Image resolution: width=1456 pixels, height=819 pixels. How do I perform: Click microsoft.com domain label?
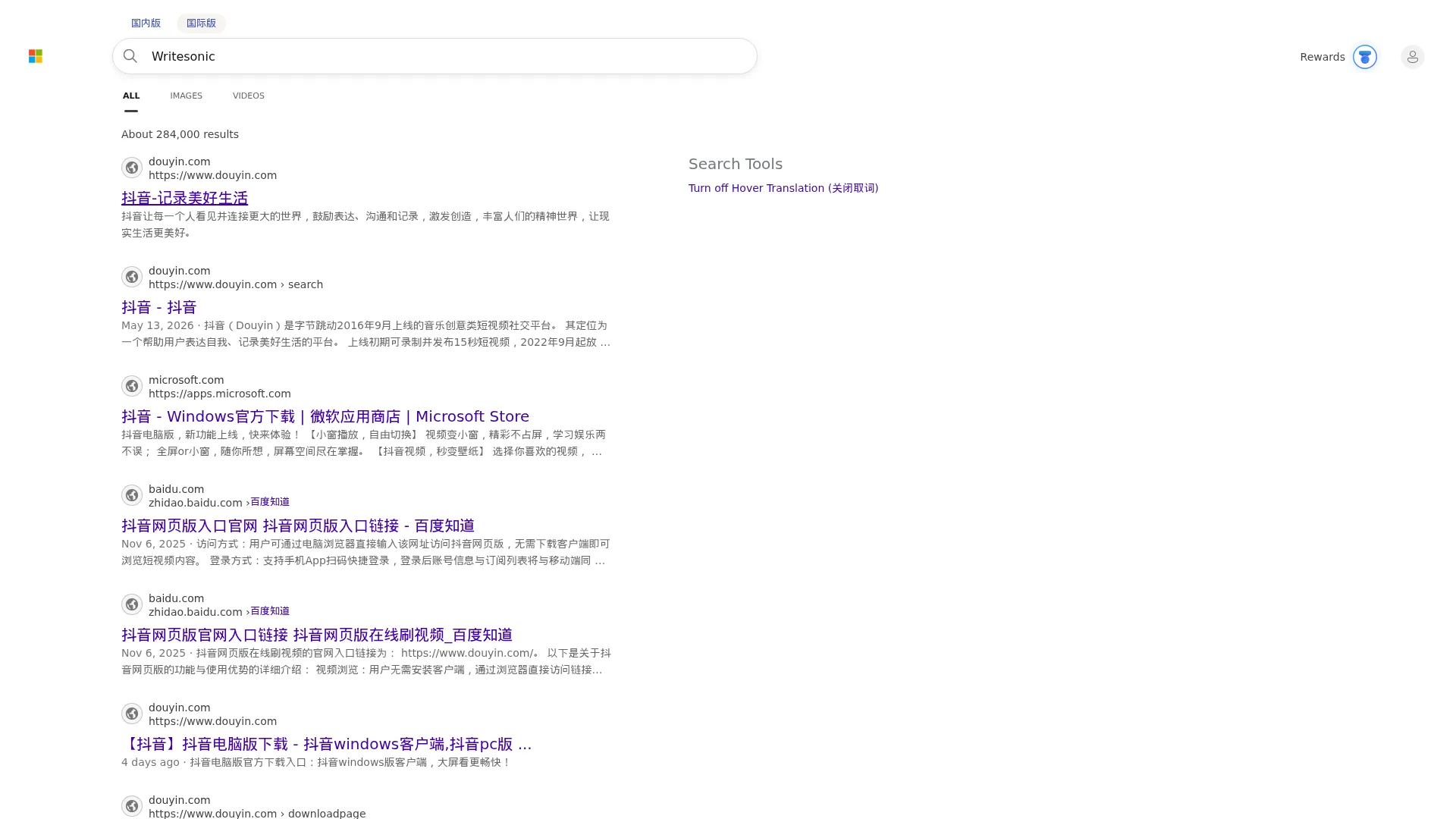(x=186, y=380)
